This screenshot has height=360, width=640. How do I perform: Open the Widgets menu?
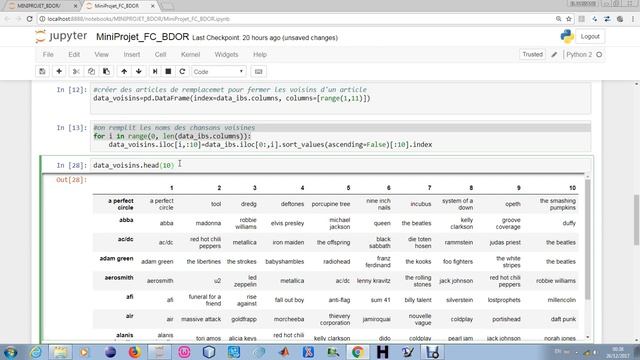point(226,54)
